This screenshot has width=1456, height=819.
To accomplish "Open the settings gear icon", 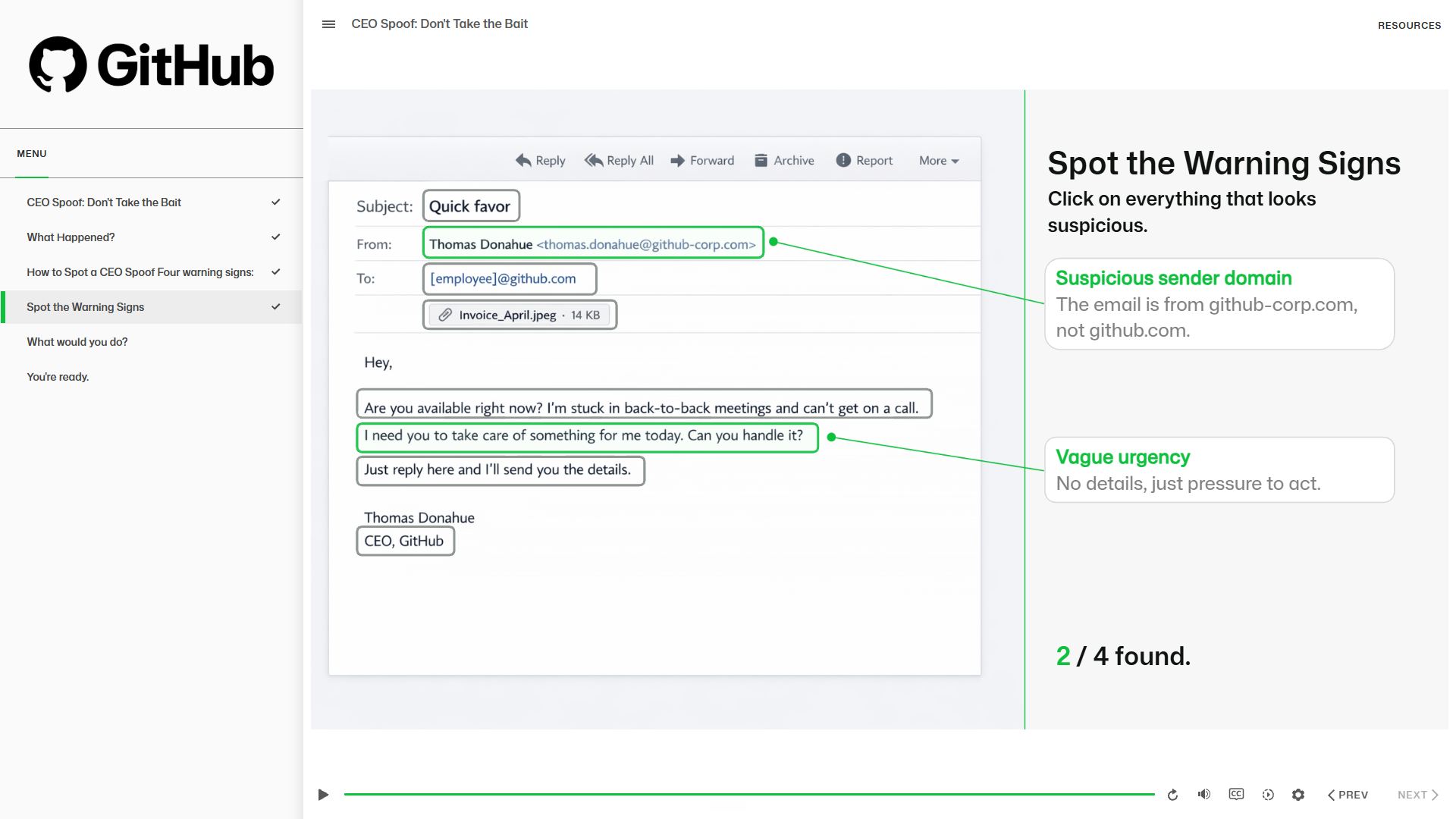I will pyautogui.click(x=1298, y=795).
